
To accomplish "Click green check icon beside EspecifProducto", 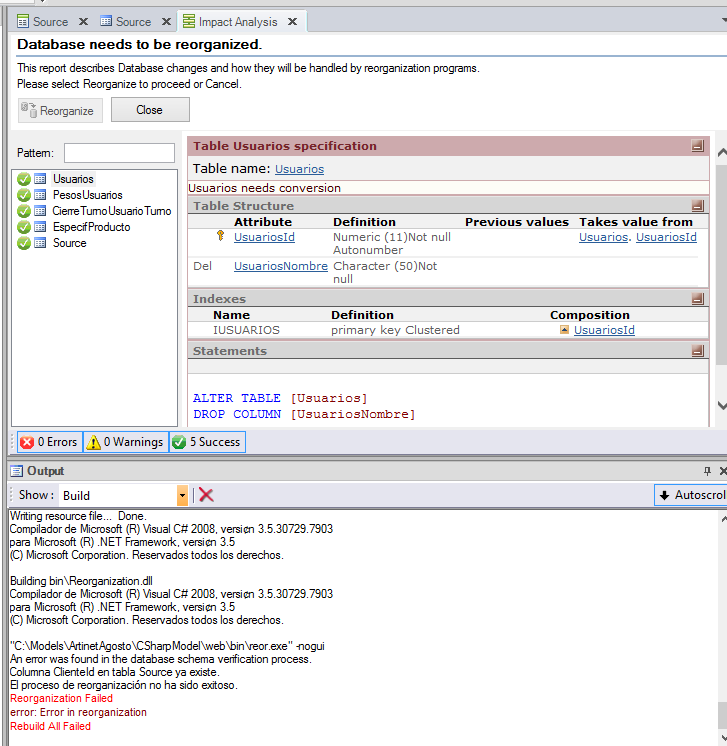I will click(x=24, y=227).
